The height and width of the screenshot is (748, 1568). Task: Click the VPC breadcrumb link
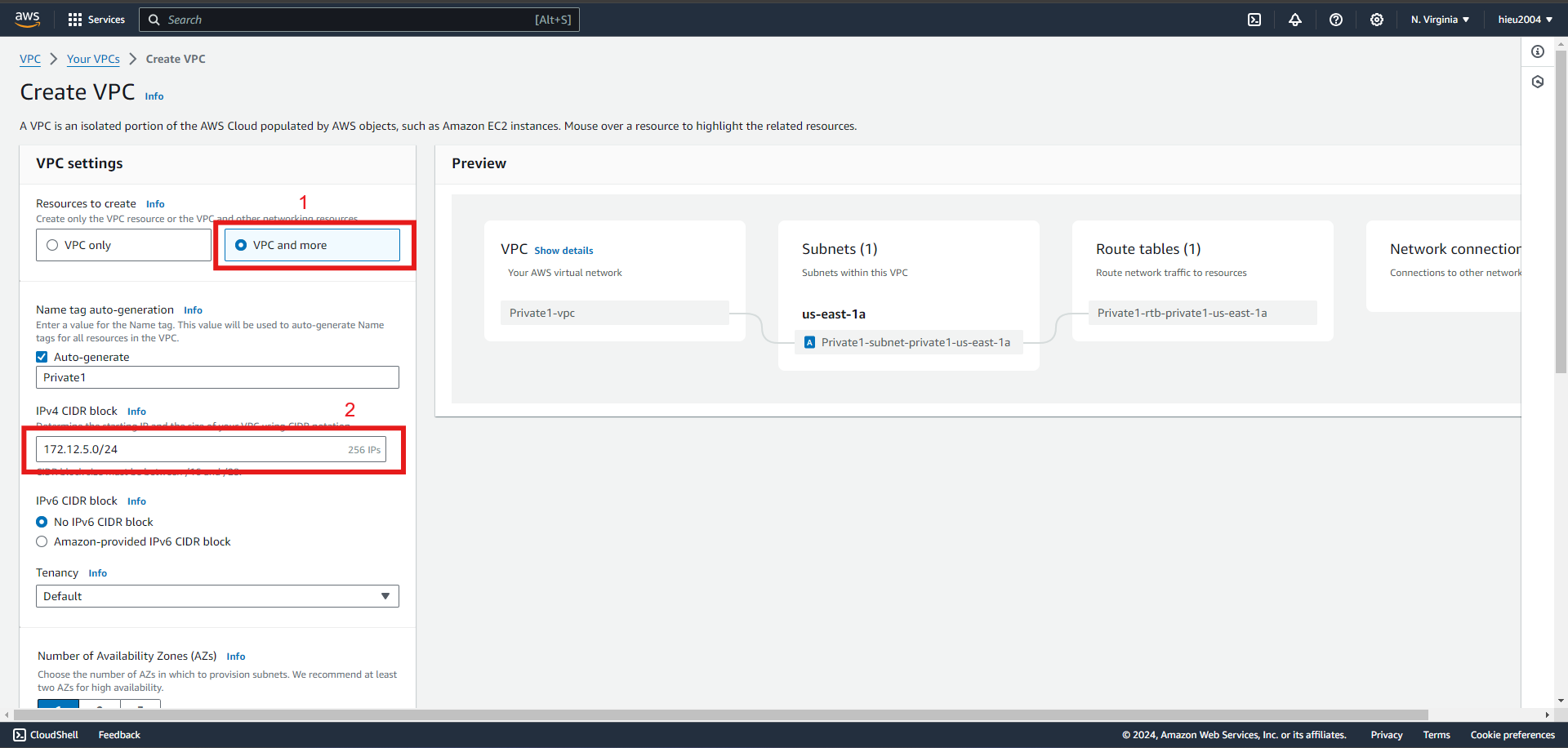pyautogui.click(x=30, y=59)
